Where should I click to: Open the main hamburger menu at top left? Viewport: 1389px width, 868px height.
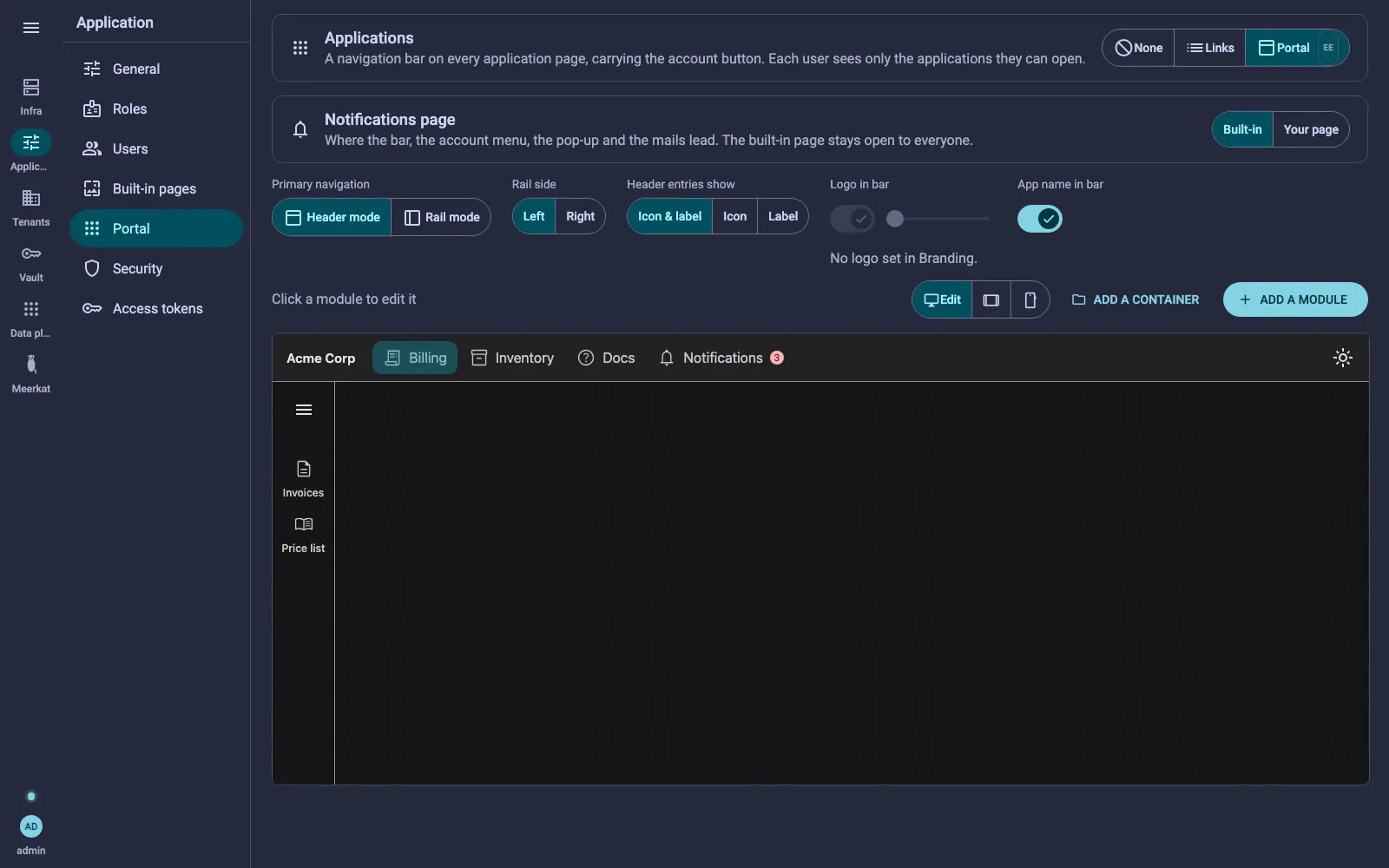31,28
